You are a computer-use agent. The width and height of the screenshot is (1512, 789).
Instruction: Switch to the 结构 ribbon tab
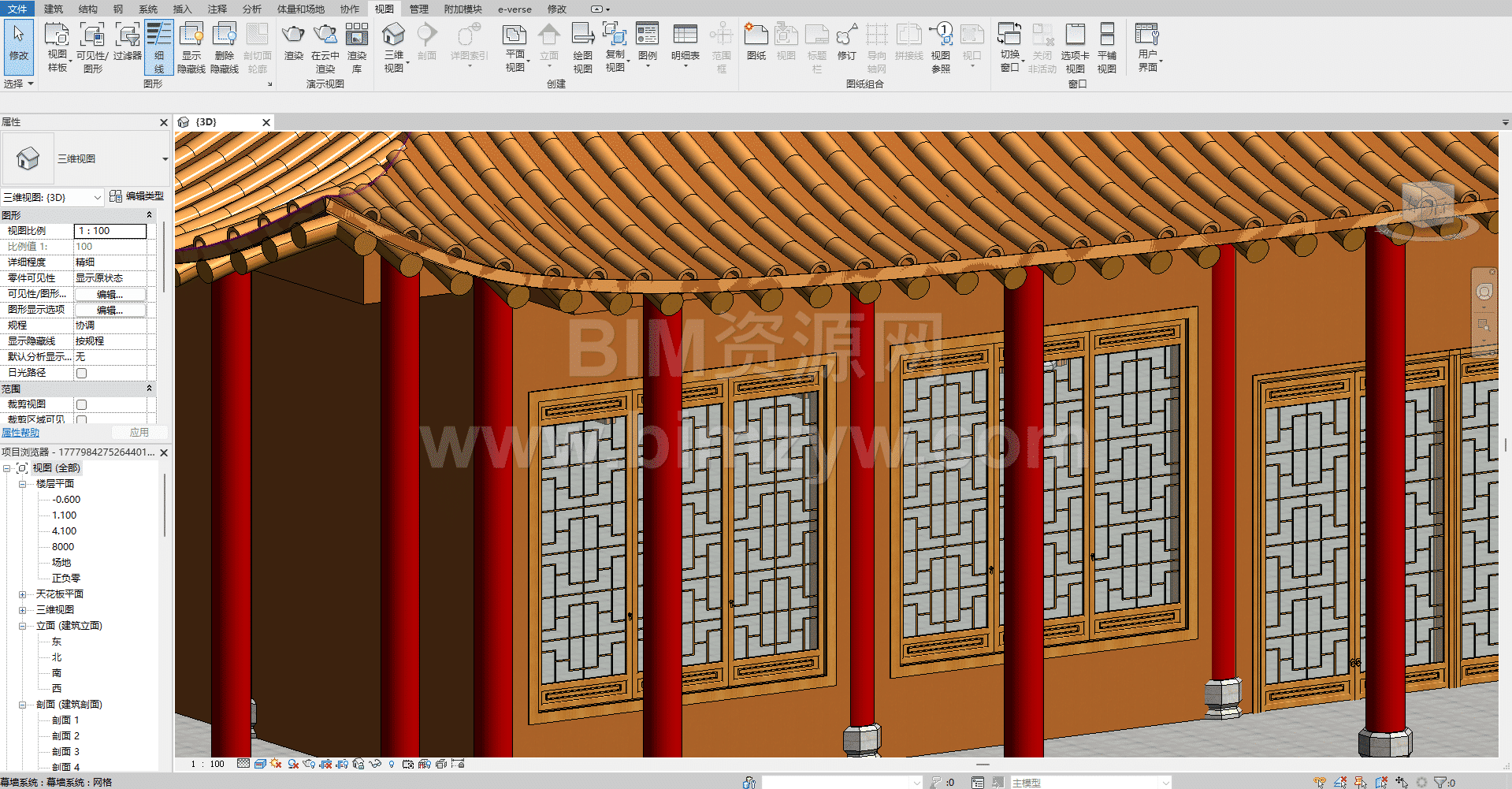point(88,9)
